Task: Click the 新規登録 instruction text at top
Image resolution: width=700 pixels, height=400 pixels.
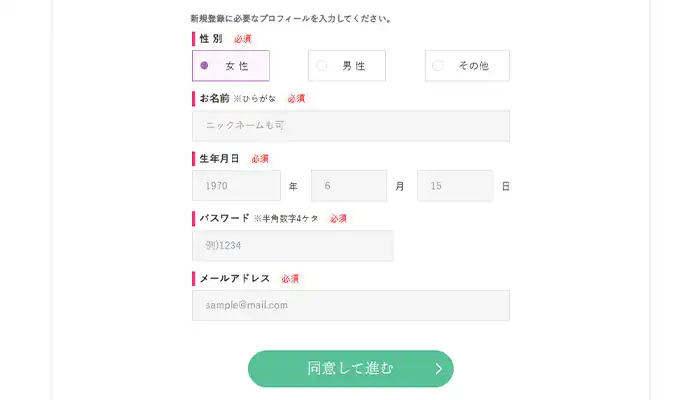Action: [290, 18]
